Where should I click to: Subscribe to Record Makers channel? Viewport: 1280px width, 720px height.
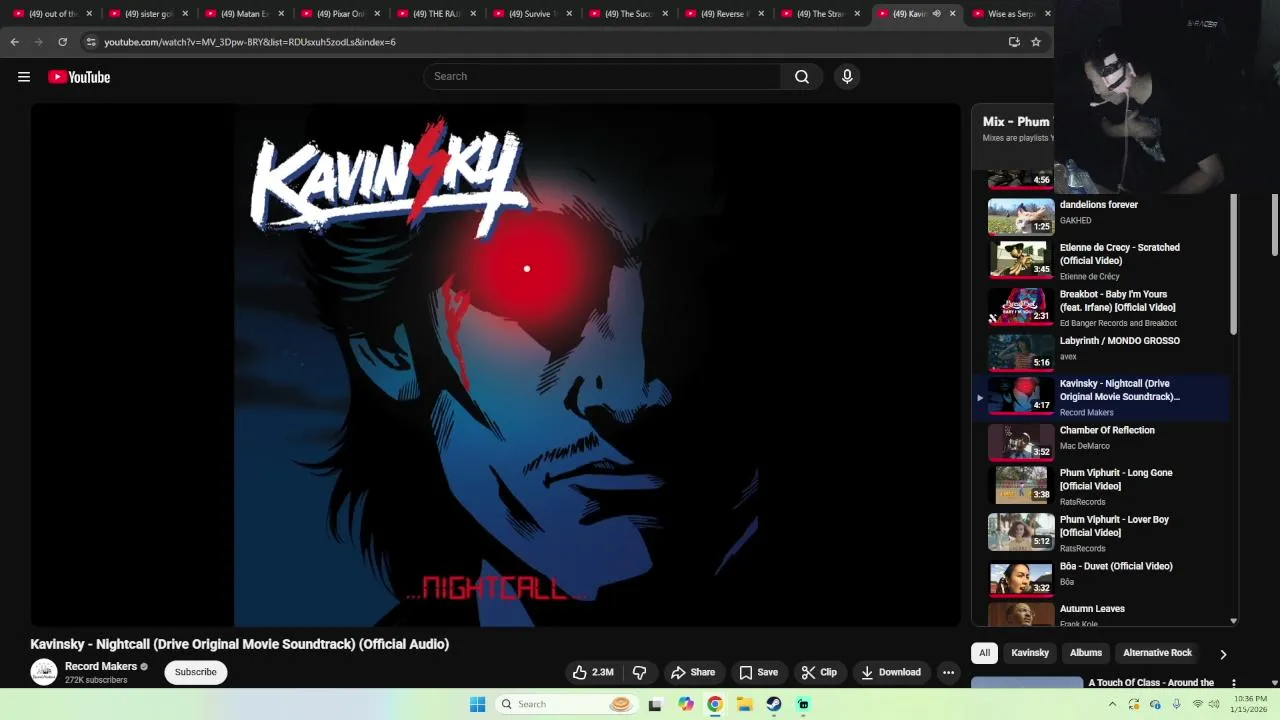click(x=195, y=672)
